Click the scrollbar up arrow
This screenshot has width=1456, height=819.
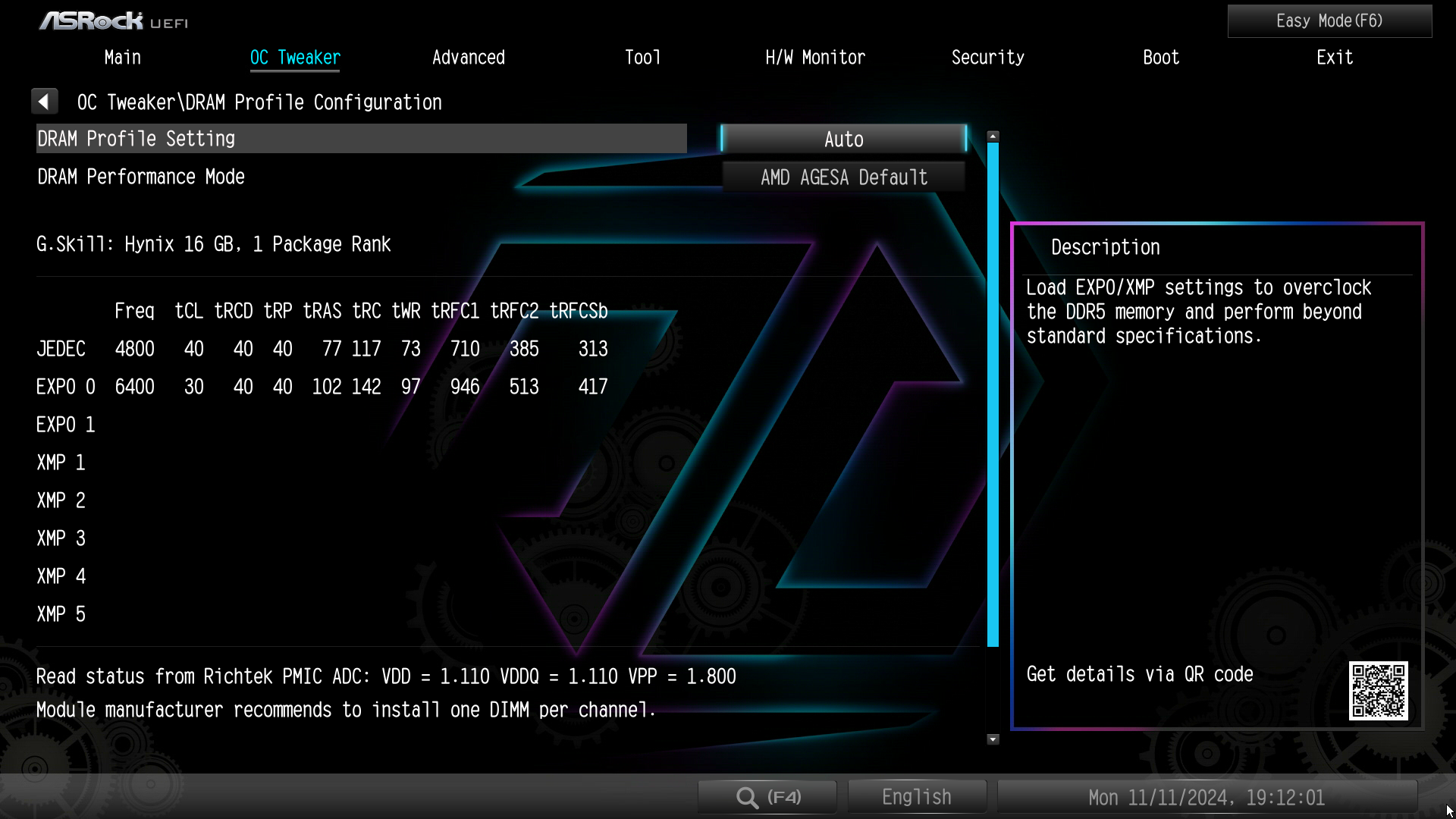[993, 136]
